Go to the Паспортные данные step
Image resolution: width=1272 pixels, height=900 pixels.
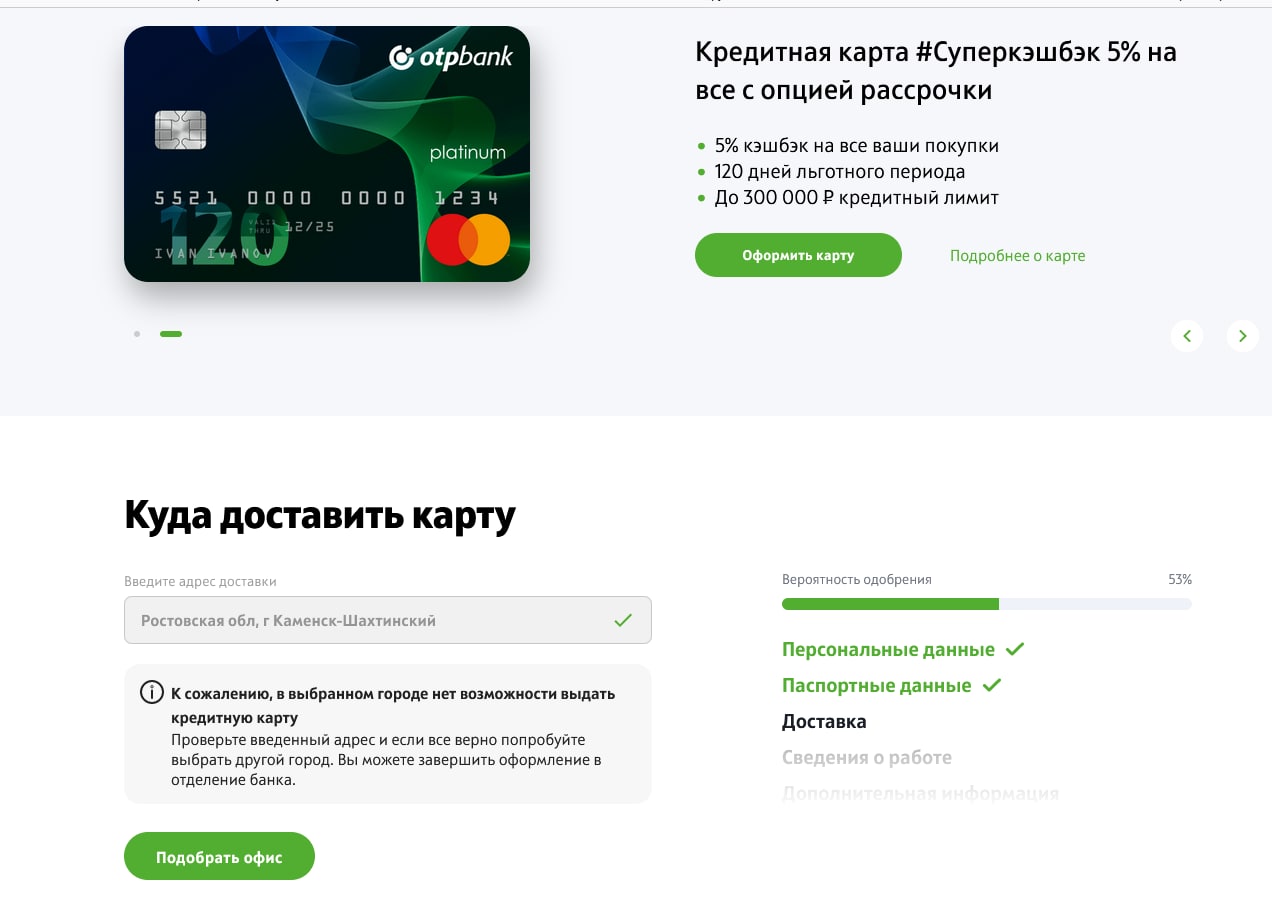[x=876, y=686]
